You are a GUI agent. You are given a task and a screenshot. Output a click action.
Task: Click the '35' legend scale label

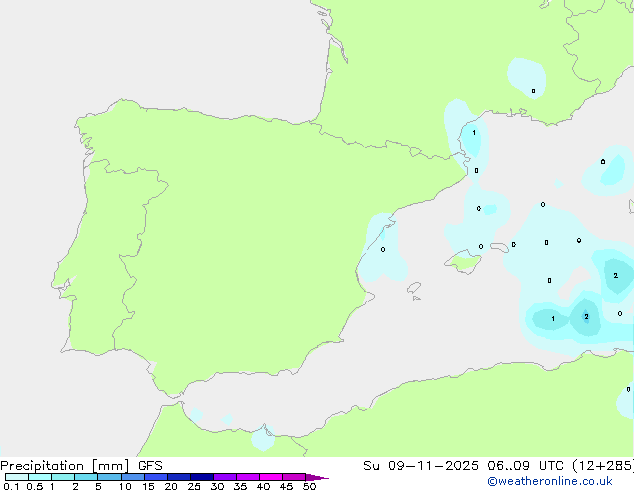tap(240, 486)
